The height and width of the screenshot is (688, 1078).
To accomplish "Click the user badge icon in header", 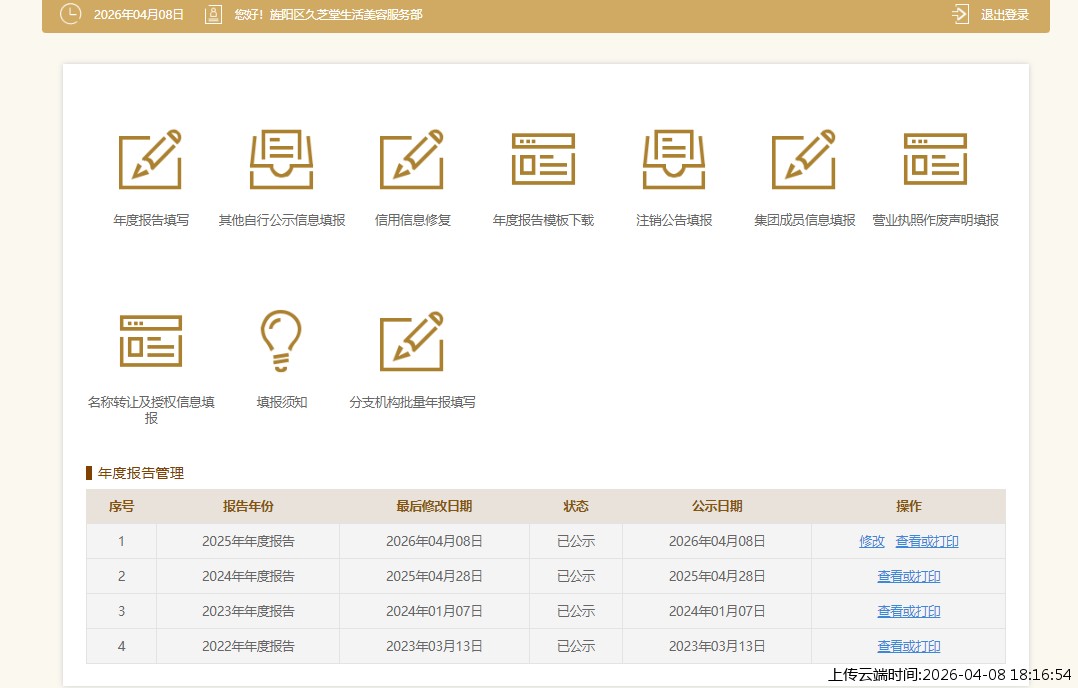I will click(x=213, y=15).
